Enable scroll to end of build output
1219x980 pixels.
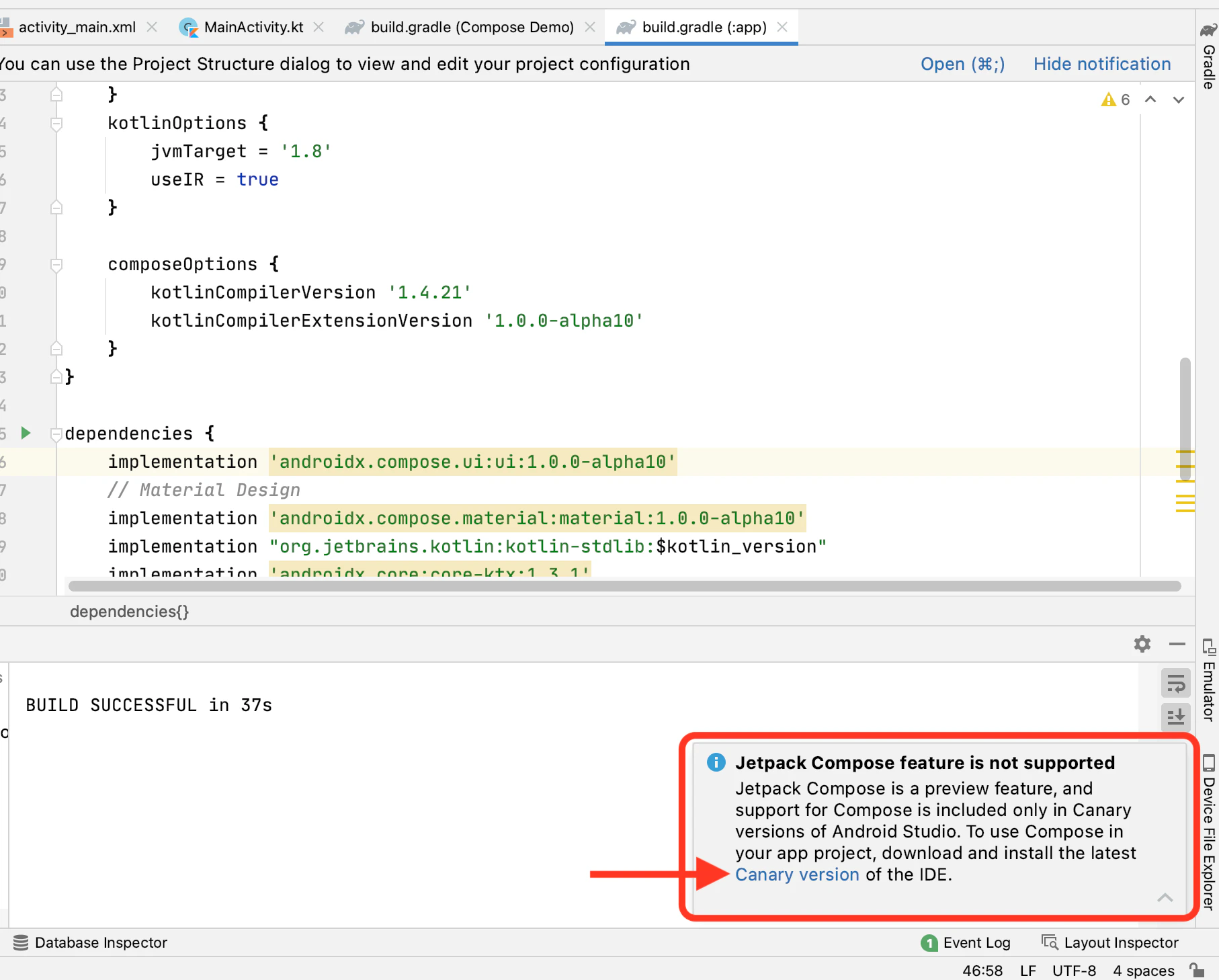pyautogui.click(x=1175, y=717)
